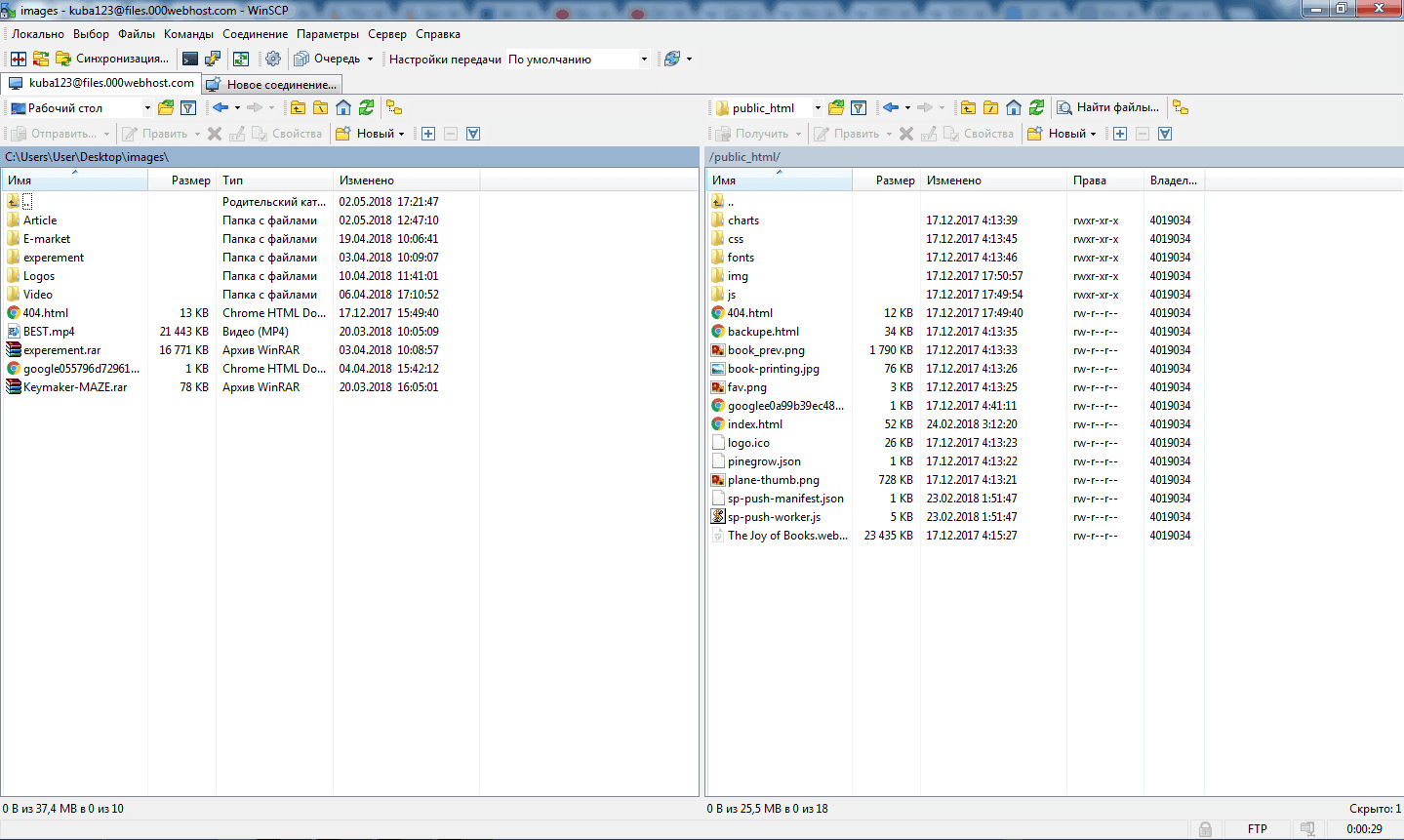The height and width of the screenshot is (840, 1404).
Task: Open session in PuTTY icon
Action: [212, 59]
